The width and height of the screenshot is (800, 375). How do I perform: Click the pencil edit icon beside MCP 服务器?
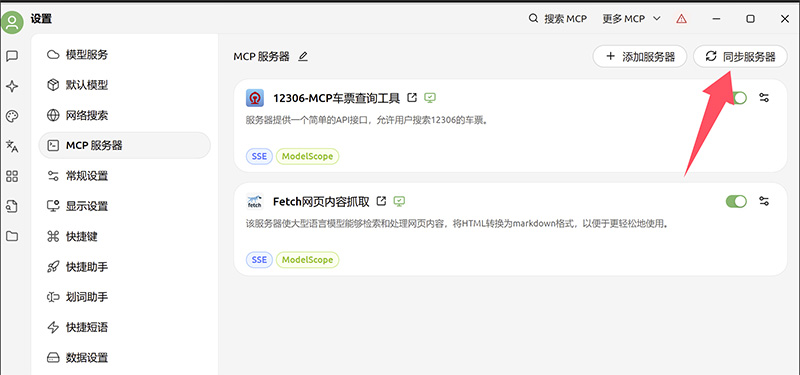pos(303,57)
